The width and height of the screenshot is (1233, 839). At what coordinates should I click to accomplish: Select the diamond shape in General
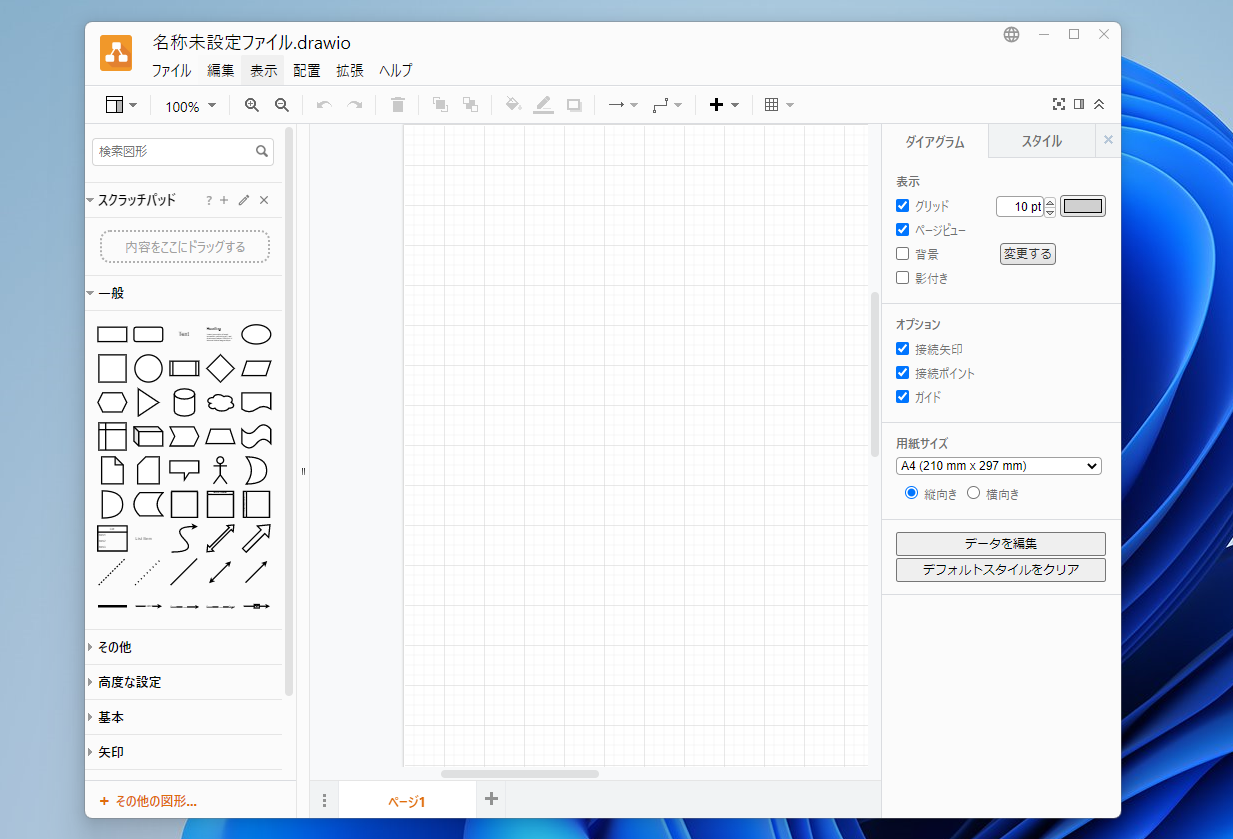220,368
